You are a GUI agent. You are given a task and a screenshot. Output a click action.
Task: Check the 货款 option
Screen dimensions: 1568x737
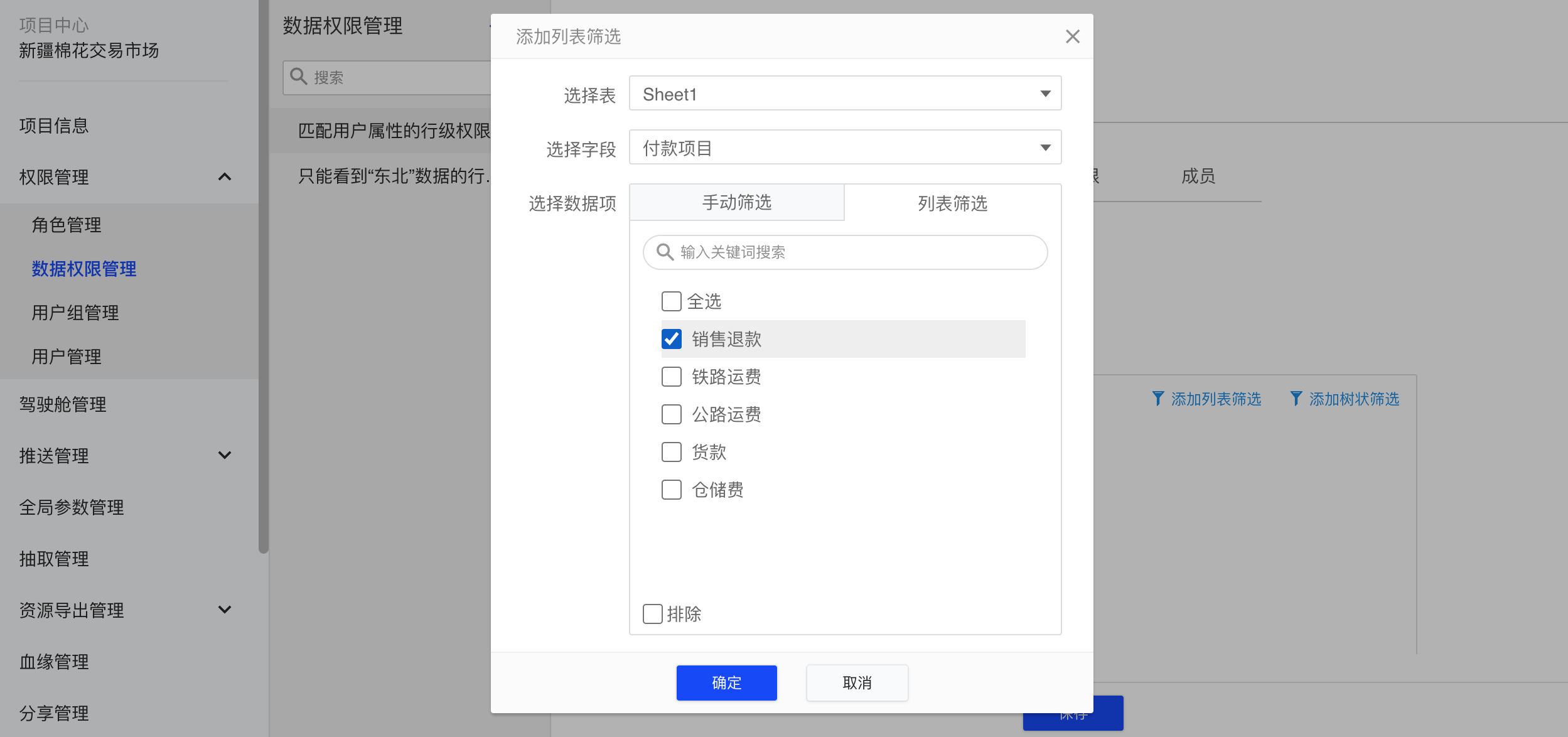coord(671,452)
